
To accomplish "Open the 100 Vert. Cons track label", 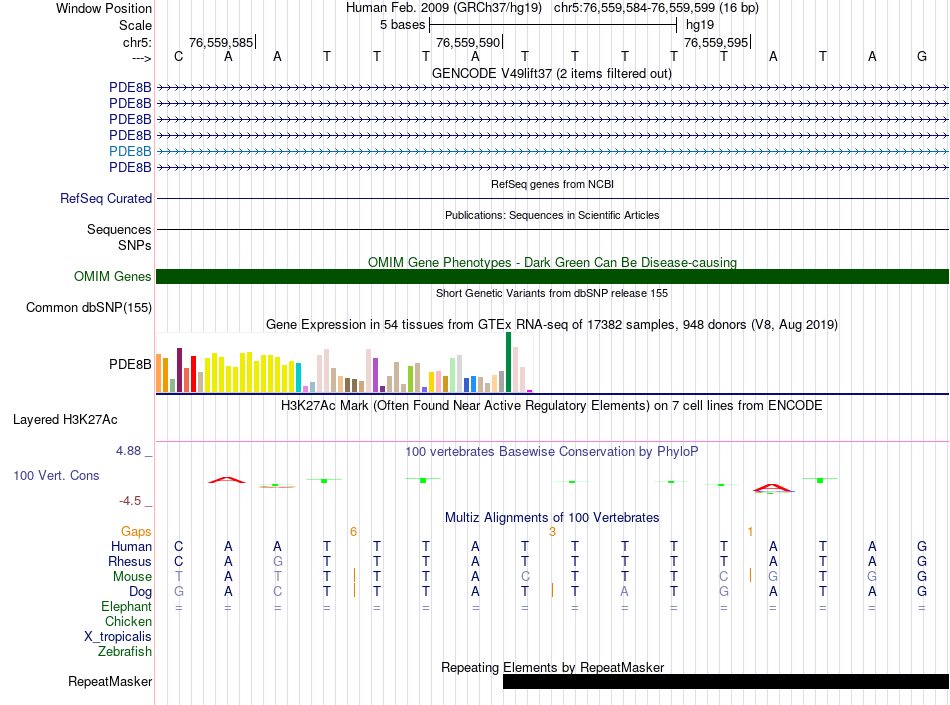I will 56,476.
